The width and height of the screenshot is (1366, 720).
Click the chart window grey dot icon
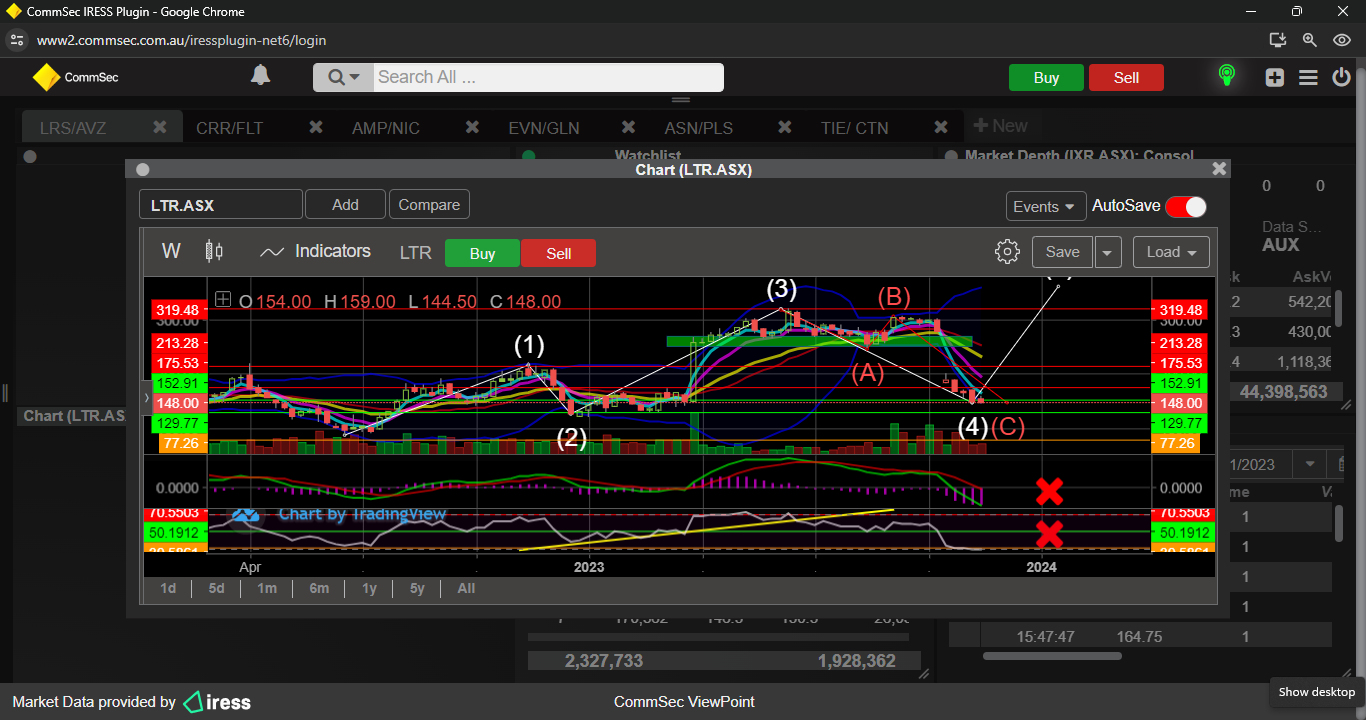[142, 170]
